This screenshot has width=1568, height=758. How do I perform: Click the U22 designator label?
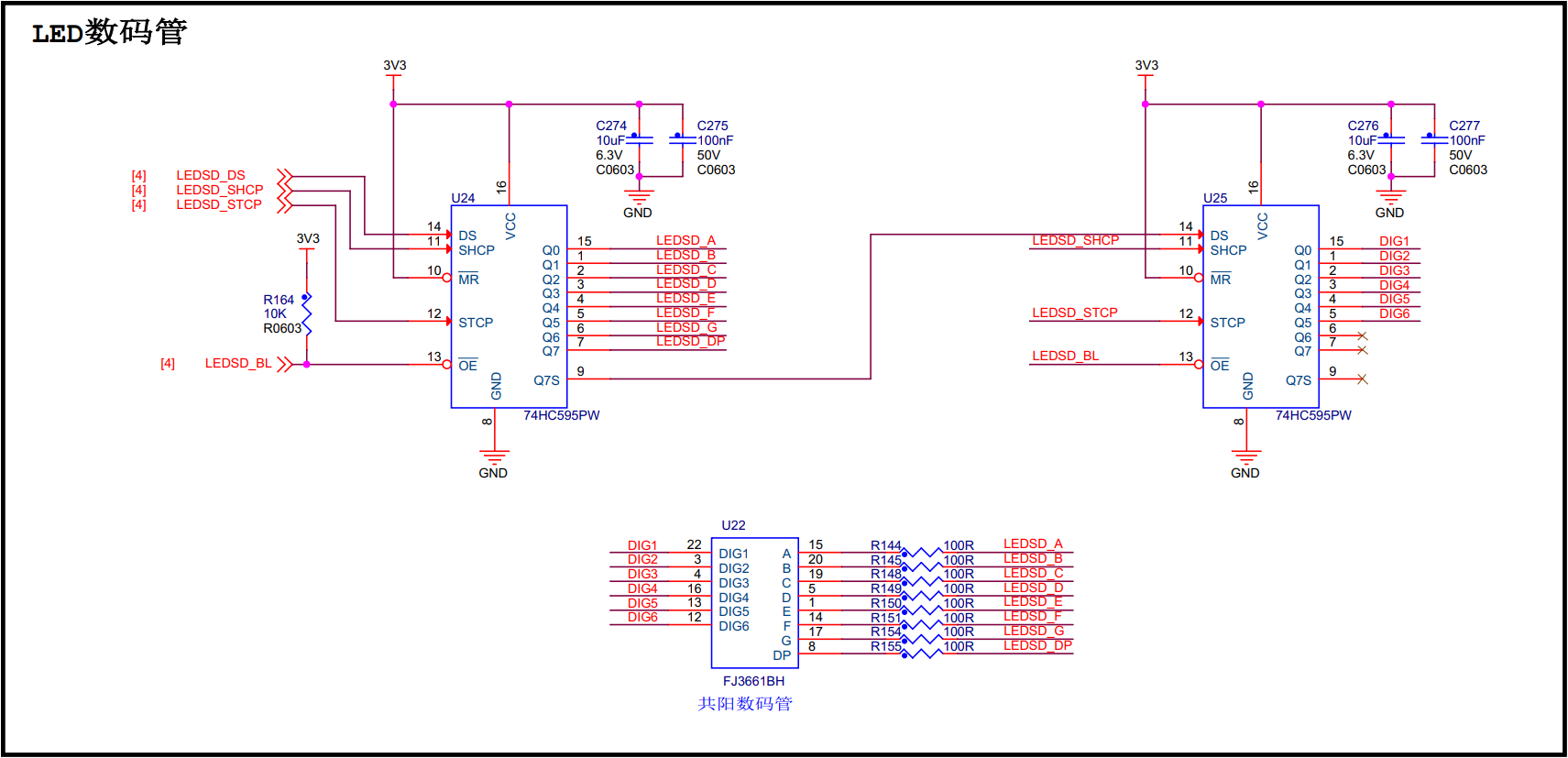[x=733, y=525]
